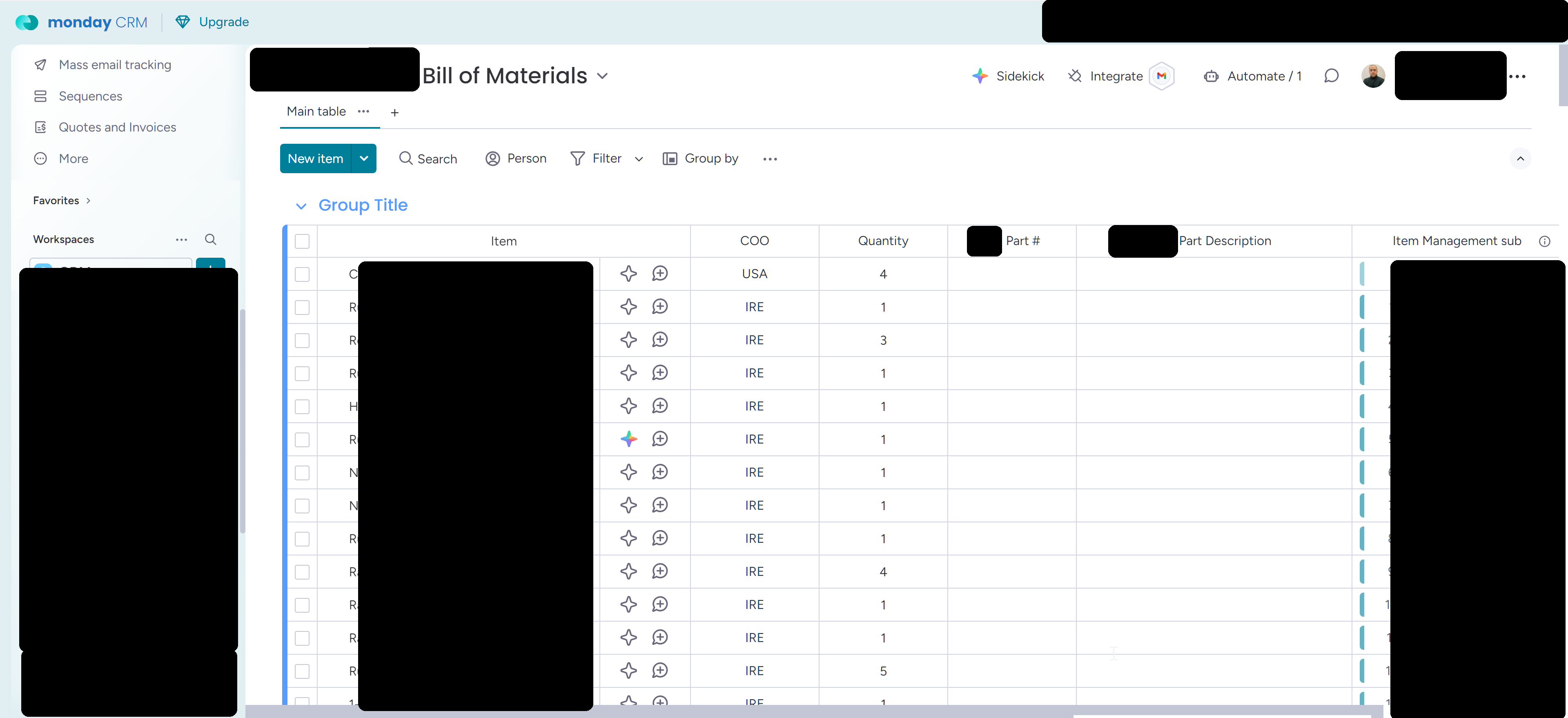This screenshot has width=1568, height=718.
Task: Click the Upgrade link
Action: tap(223, 22)
